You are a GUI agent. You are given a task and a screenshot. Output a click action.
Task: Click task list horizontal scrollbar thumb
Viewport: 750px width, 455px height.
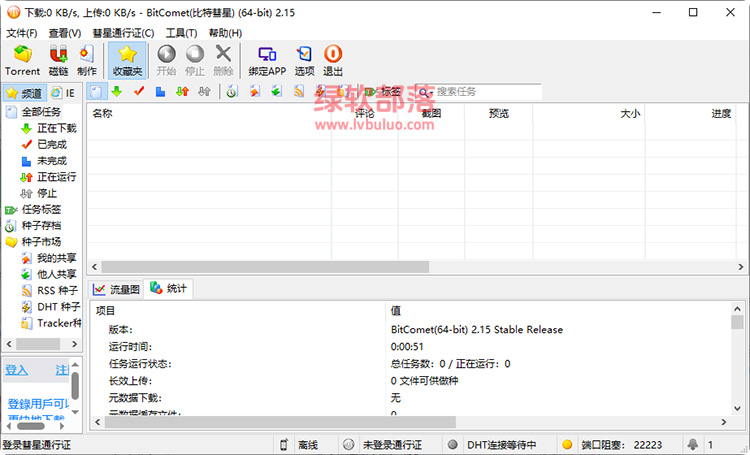pos(265,267)
